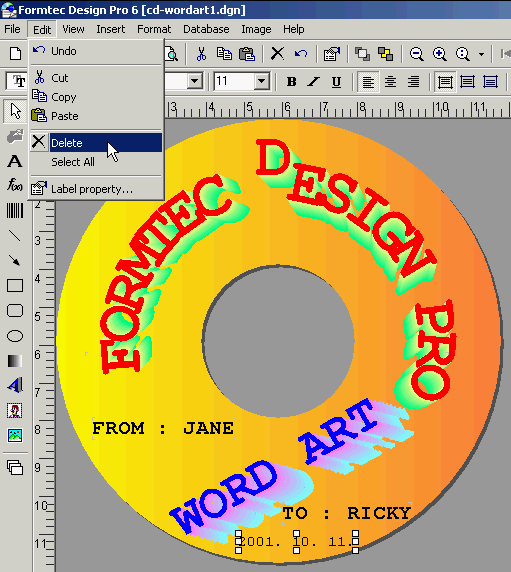The width and height of the screenshot is (511, 572).
Task: Click the Delete X toolbar icon
Action: [278, 54]
